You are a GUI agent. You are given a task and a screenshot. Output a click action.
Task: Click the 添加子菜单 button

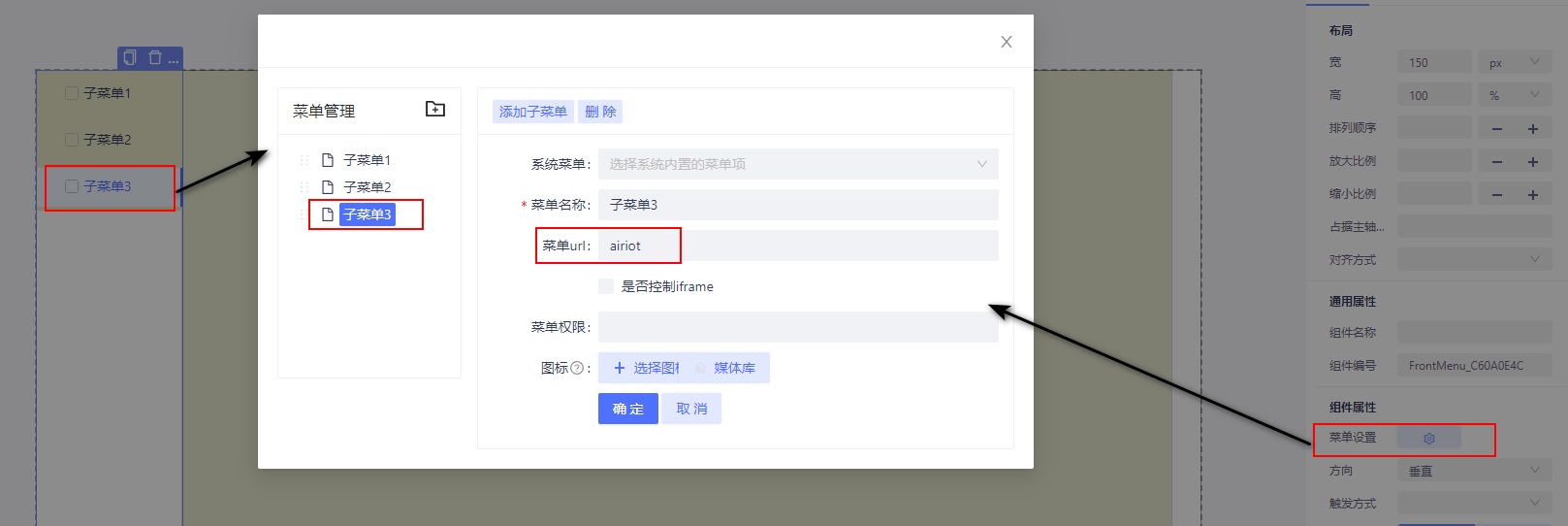(x=533, y=112)
